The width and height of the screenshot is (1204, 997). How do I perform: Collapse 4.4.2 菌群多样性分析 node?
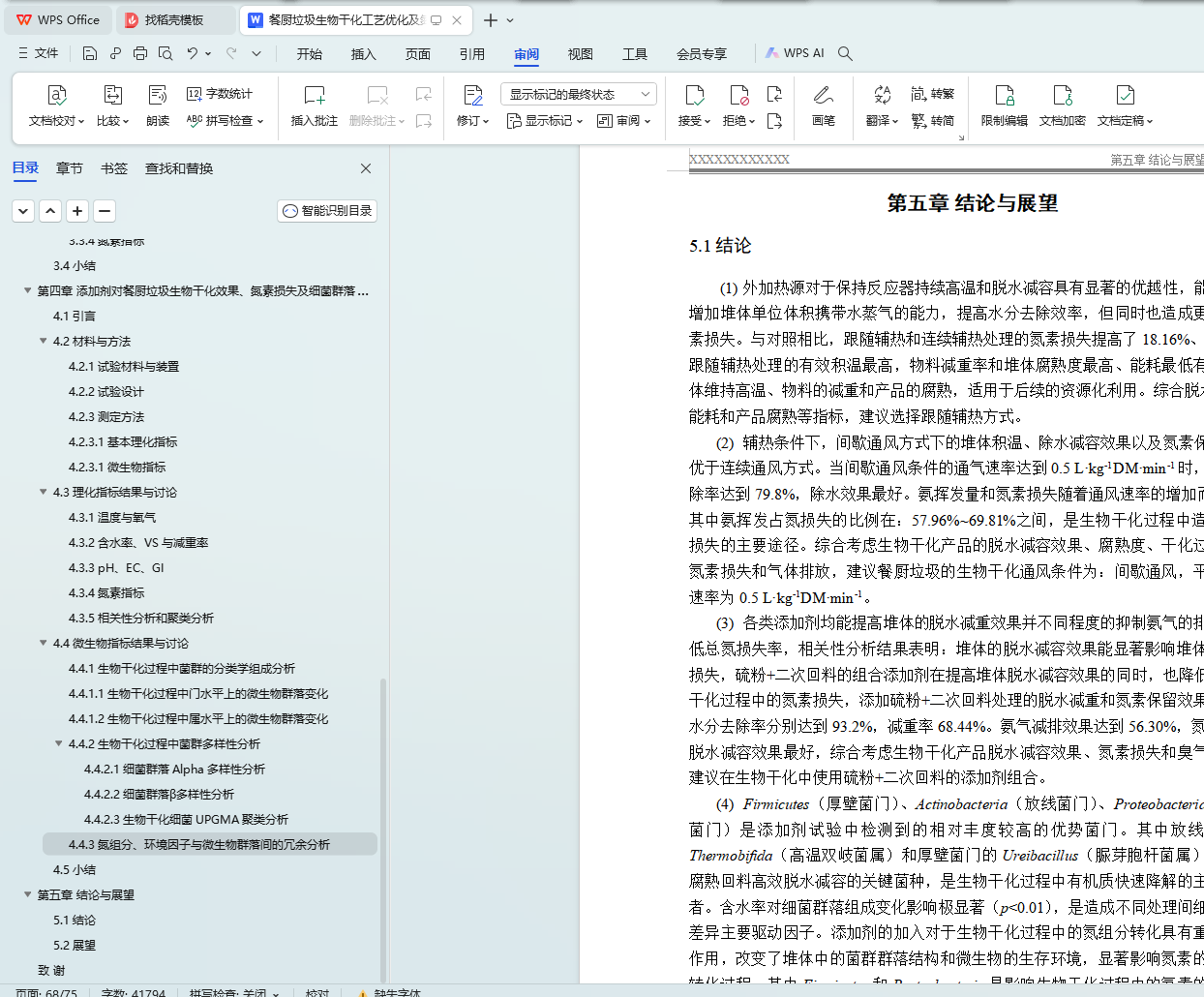(x=58, y=743)
